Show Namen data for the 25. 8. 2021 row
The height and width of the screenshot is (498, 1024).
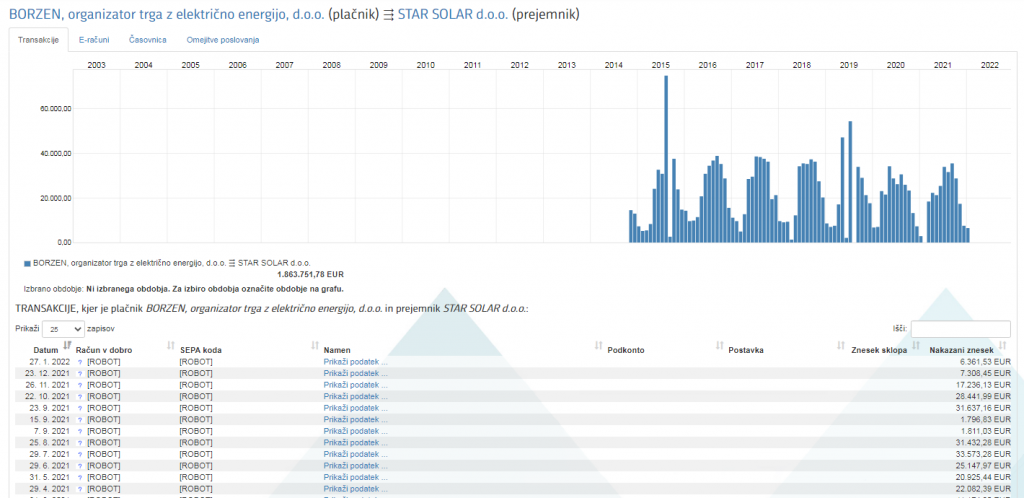(355, 443)
